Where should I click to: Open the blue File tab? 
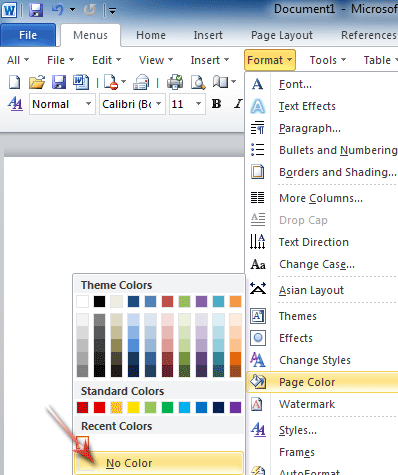coord(28,35)
